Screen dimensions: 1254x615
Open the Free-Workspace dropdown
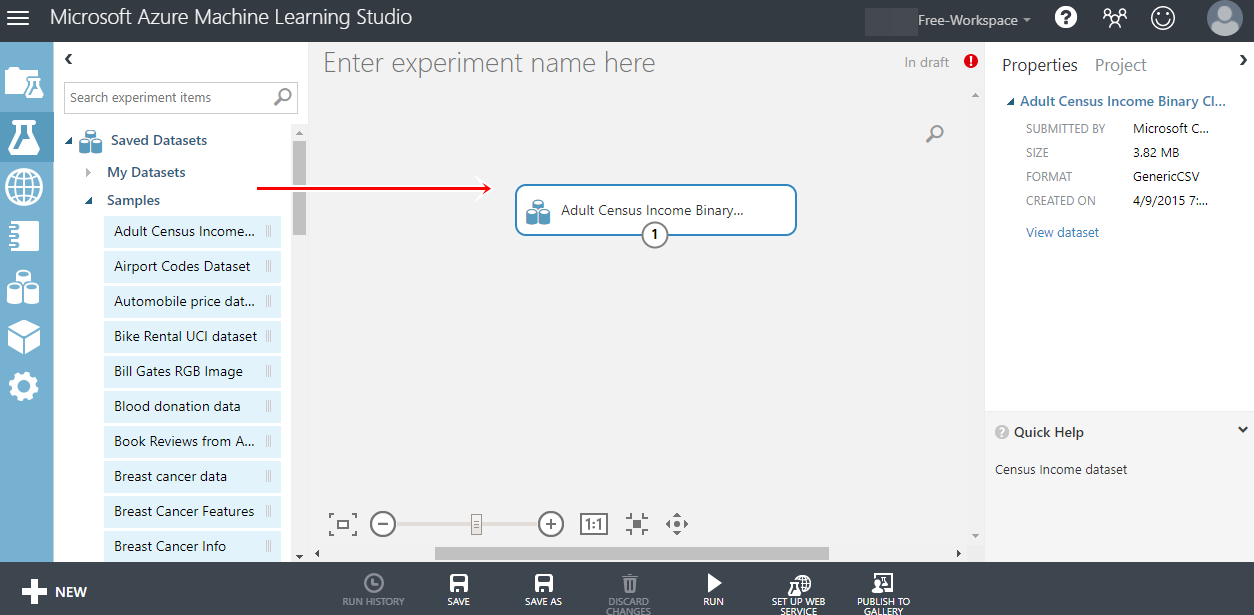pos(975,20)
